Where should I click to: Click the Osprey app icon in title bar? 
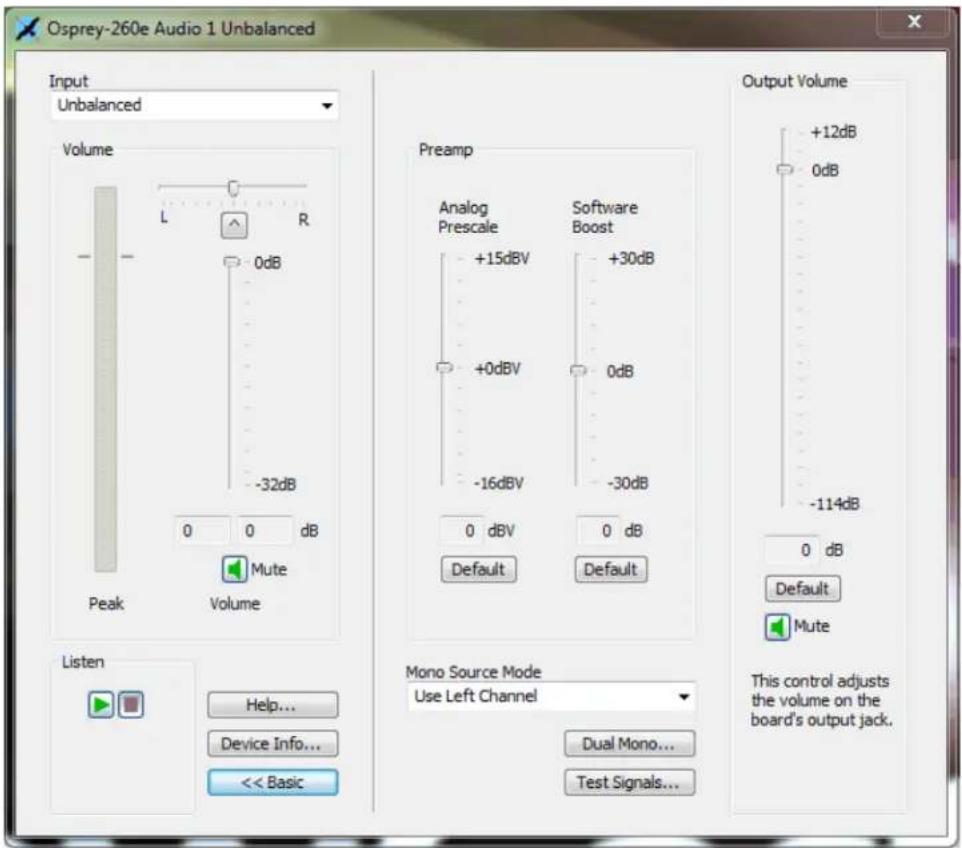pyautogui.click(x=27, y=28)
